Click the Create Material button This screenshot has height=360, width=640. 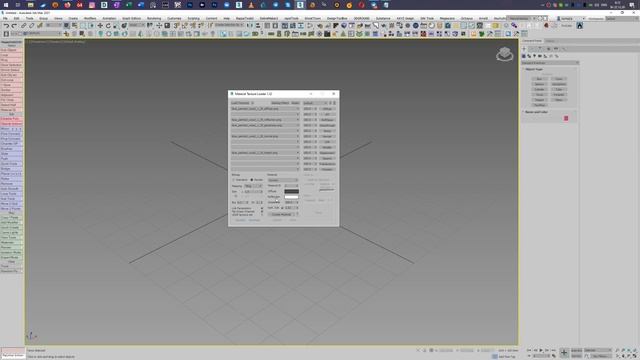coord(282,214)
